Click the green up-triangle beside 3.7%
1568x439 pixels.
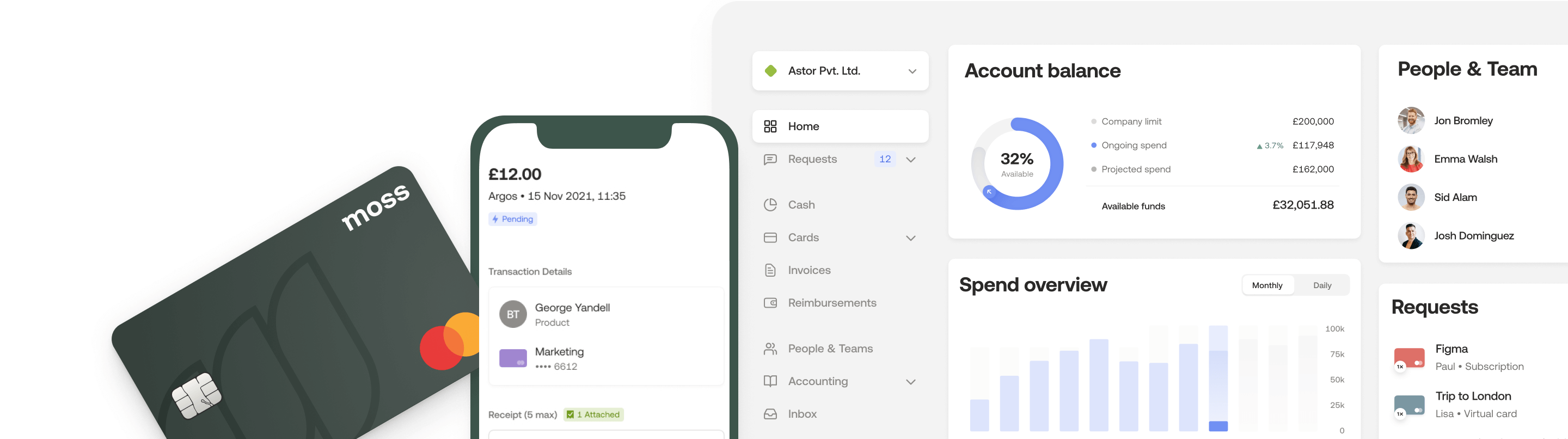pyautogui.click(x=1259, y=146)
